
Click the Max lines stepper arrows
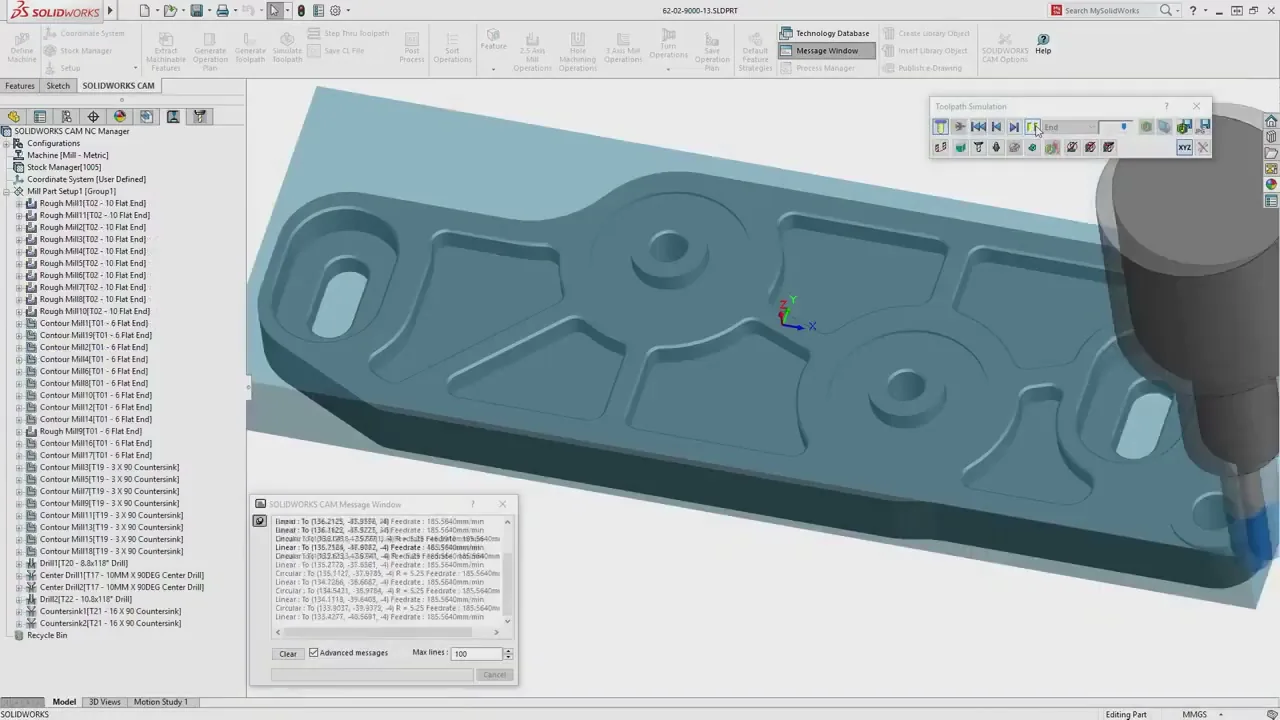(508, 653)
